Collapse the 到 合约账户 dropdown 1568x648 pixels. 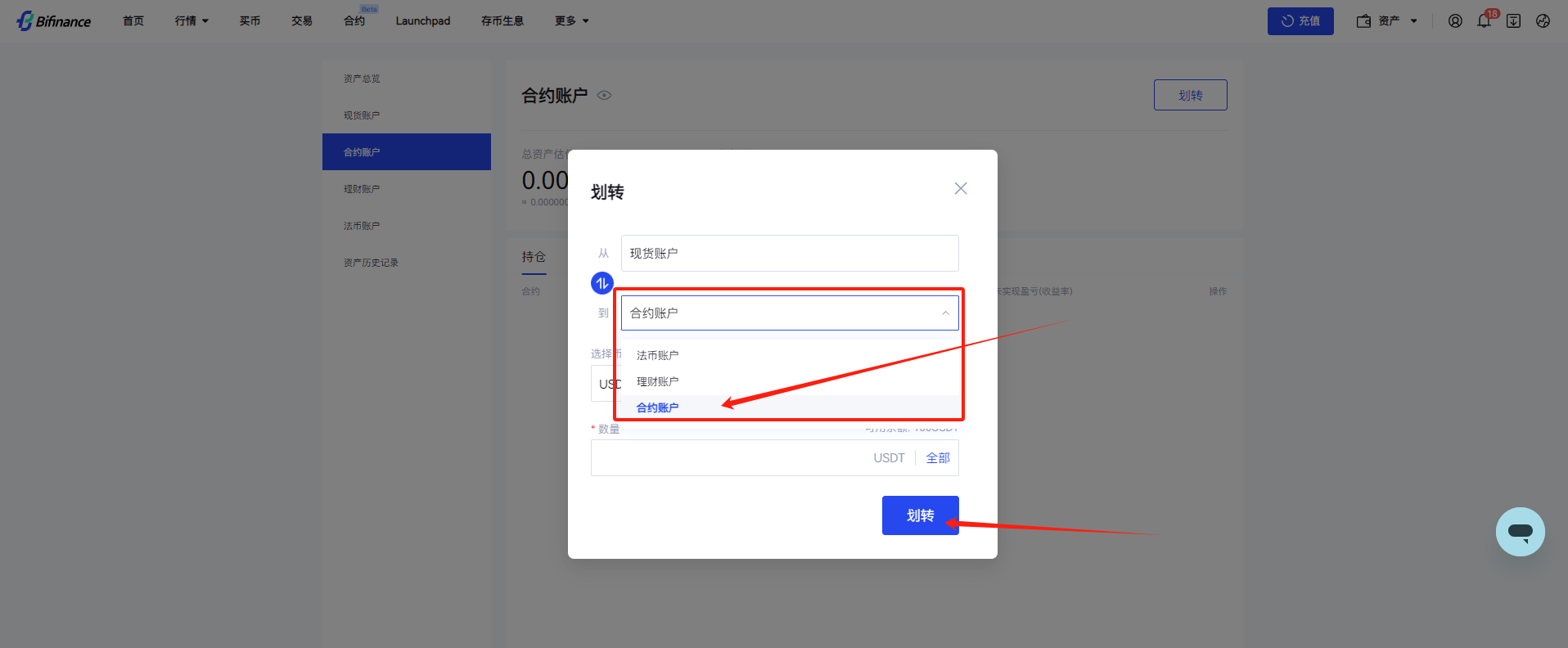coord(789,313)
